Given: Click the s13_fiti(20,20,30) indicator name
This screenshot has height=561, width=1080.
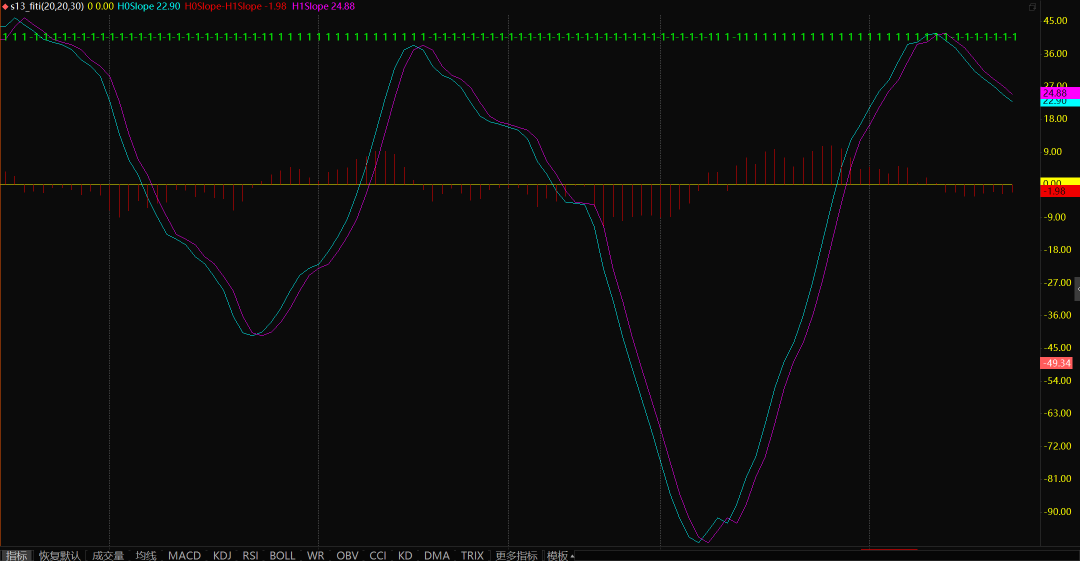Looking at the screenshot, I should tap(48, 6).
